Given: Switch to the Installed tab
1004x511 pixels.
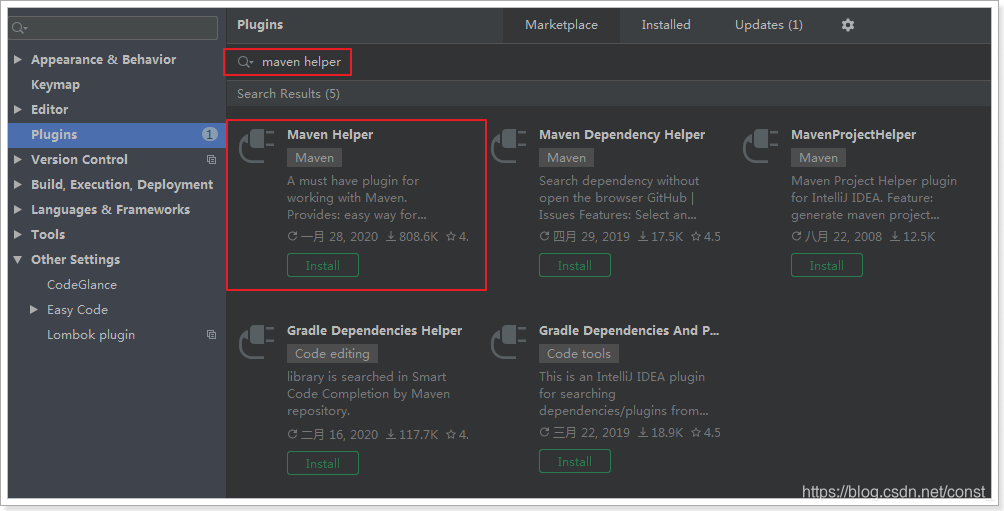Looking at the screenshot, I should coord(666,25).
